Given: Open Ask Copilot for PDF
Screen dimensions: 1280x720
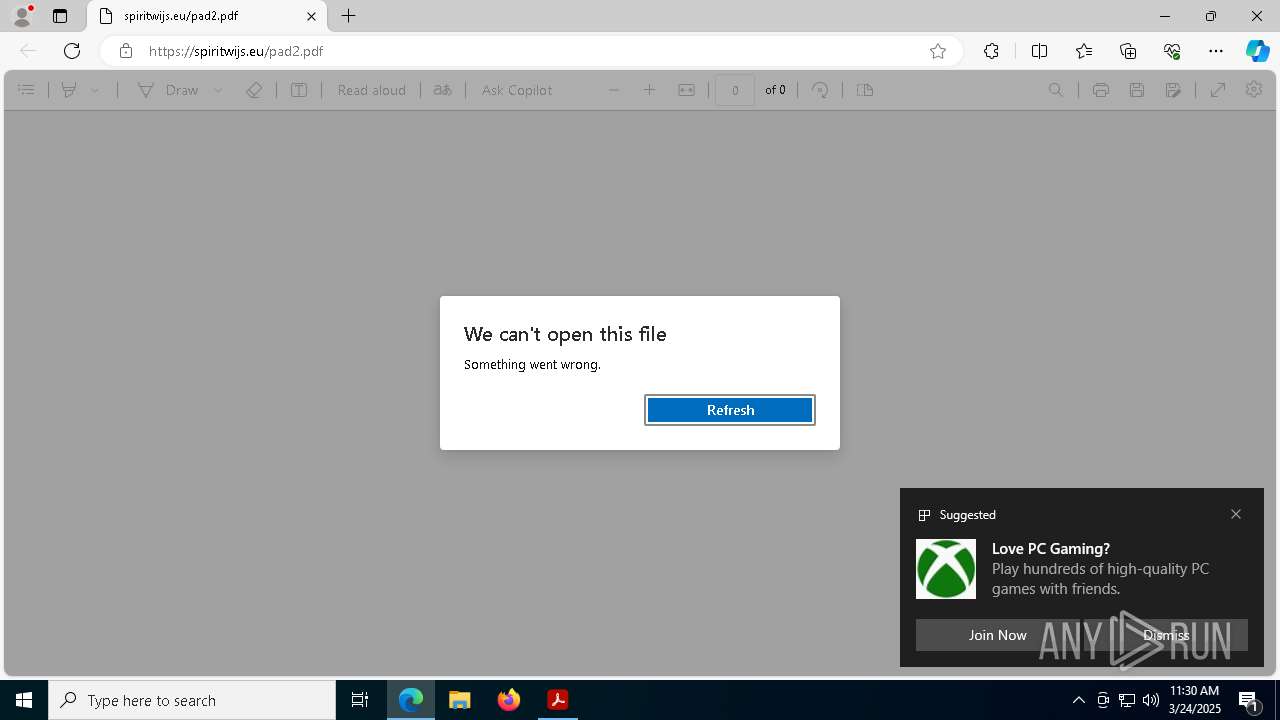Looking at the screenshot, I should tap(517, 90).
